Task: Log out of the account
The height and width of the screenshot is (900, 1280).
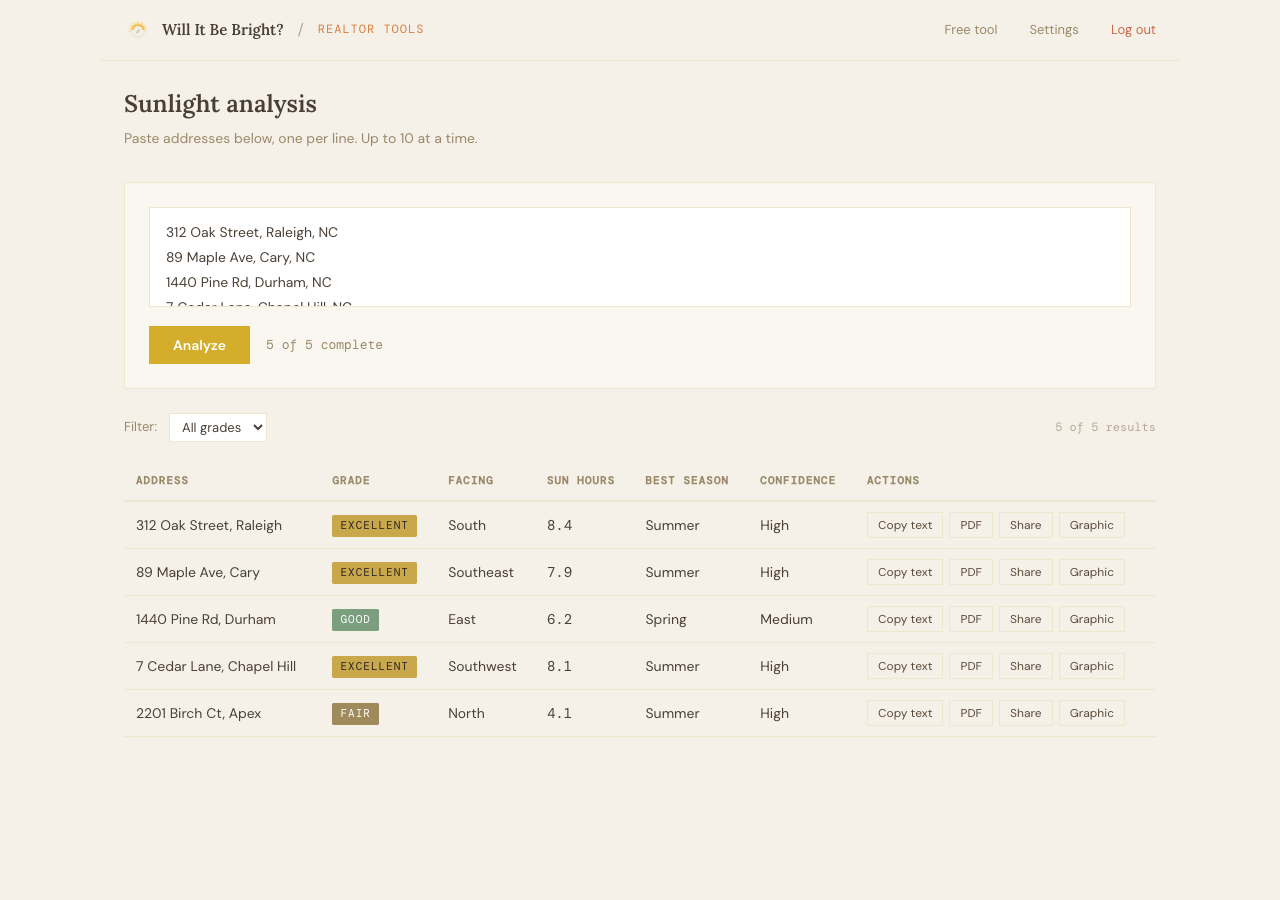Action: (1132, 29)
